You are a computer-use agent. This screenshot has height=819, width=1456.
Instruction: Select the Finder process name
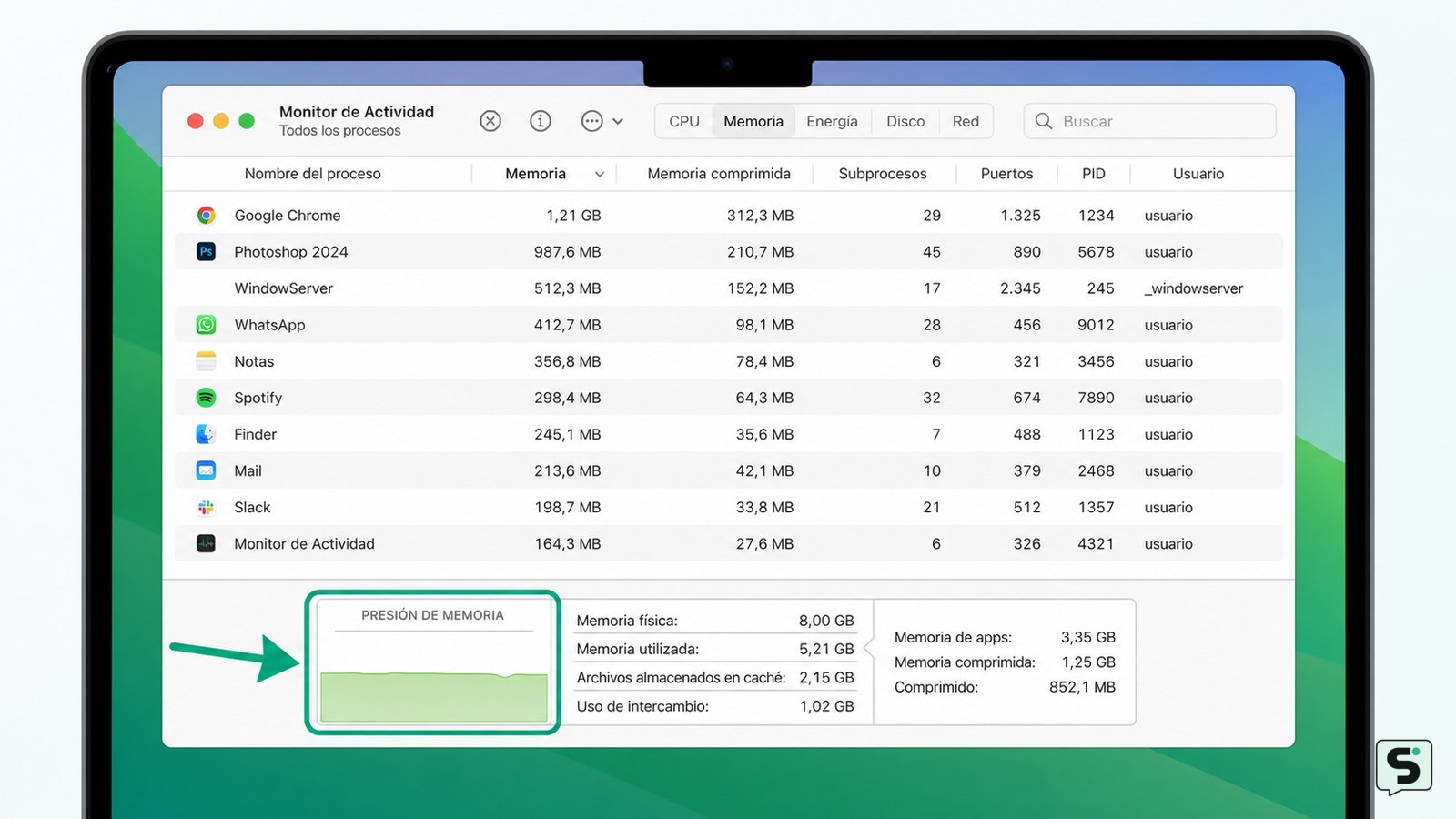tap(256, 434)
